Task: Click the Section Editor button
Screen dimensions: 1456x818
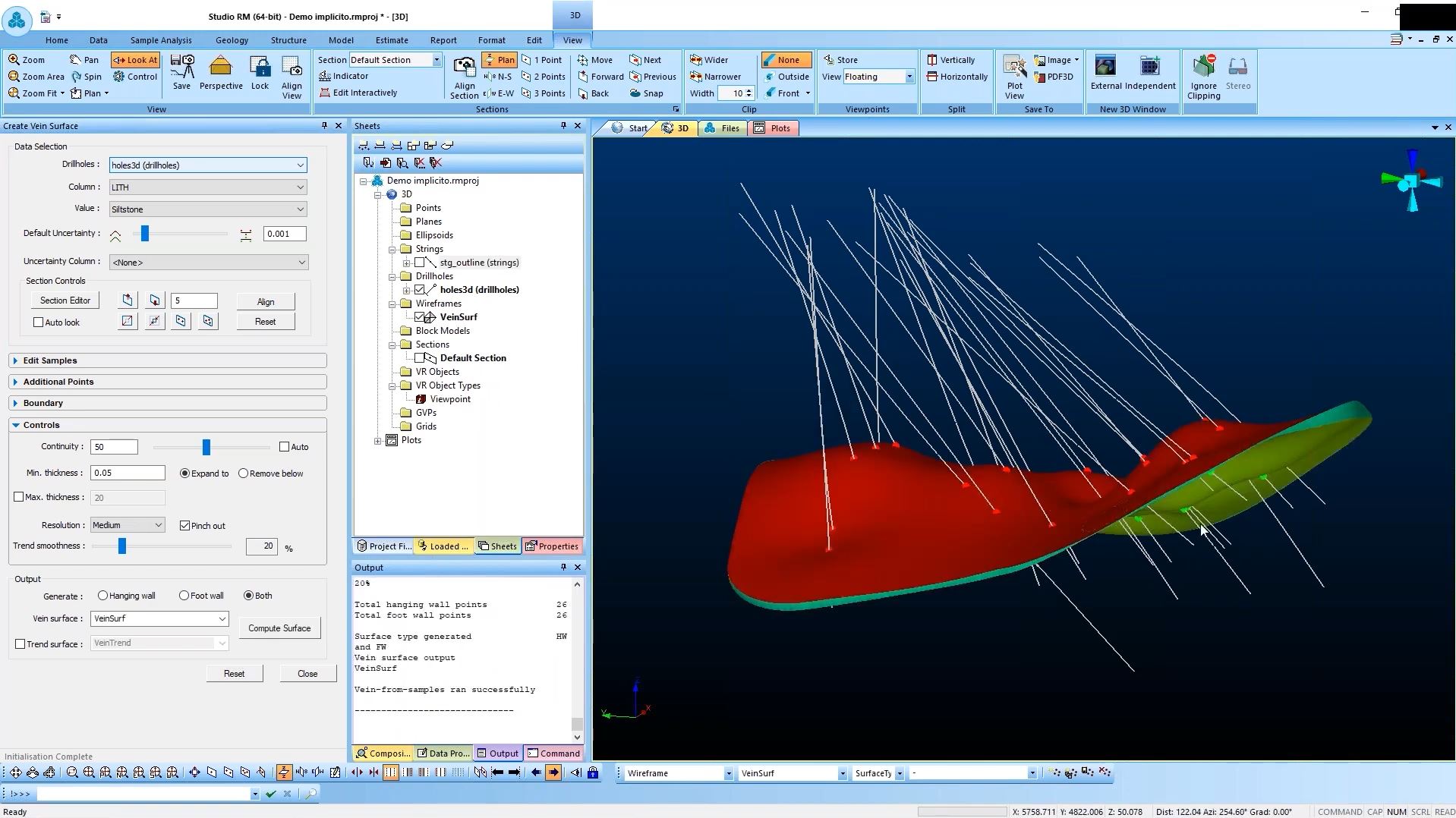Action: click(x=65, y=300)
